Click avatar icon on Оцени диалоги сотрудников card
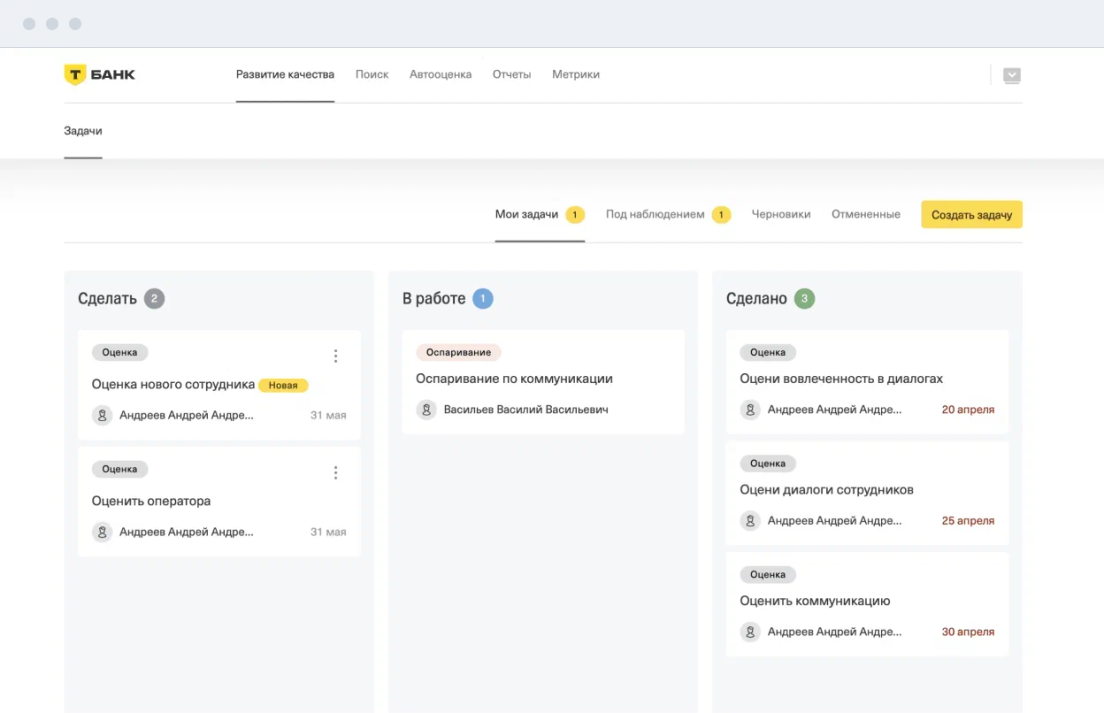 click(x=750, y=521)
